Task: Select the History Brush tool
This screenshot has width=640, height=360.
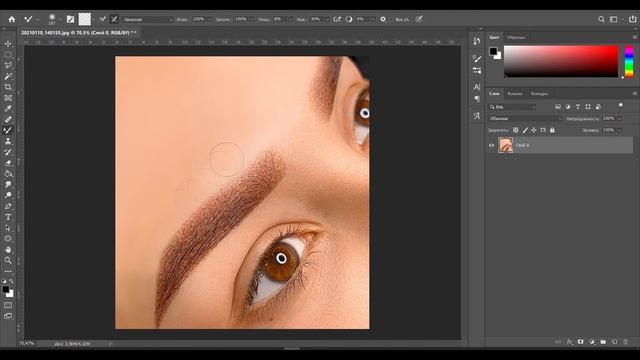Action: [8, 152]
